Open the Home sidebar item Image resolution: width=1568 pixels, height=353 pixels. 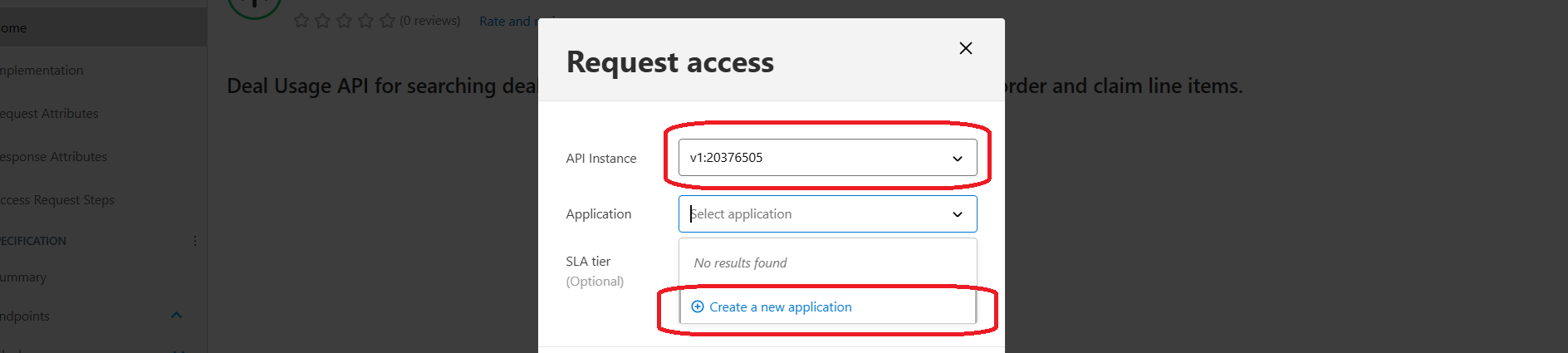point(103,28)
